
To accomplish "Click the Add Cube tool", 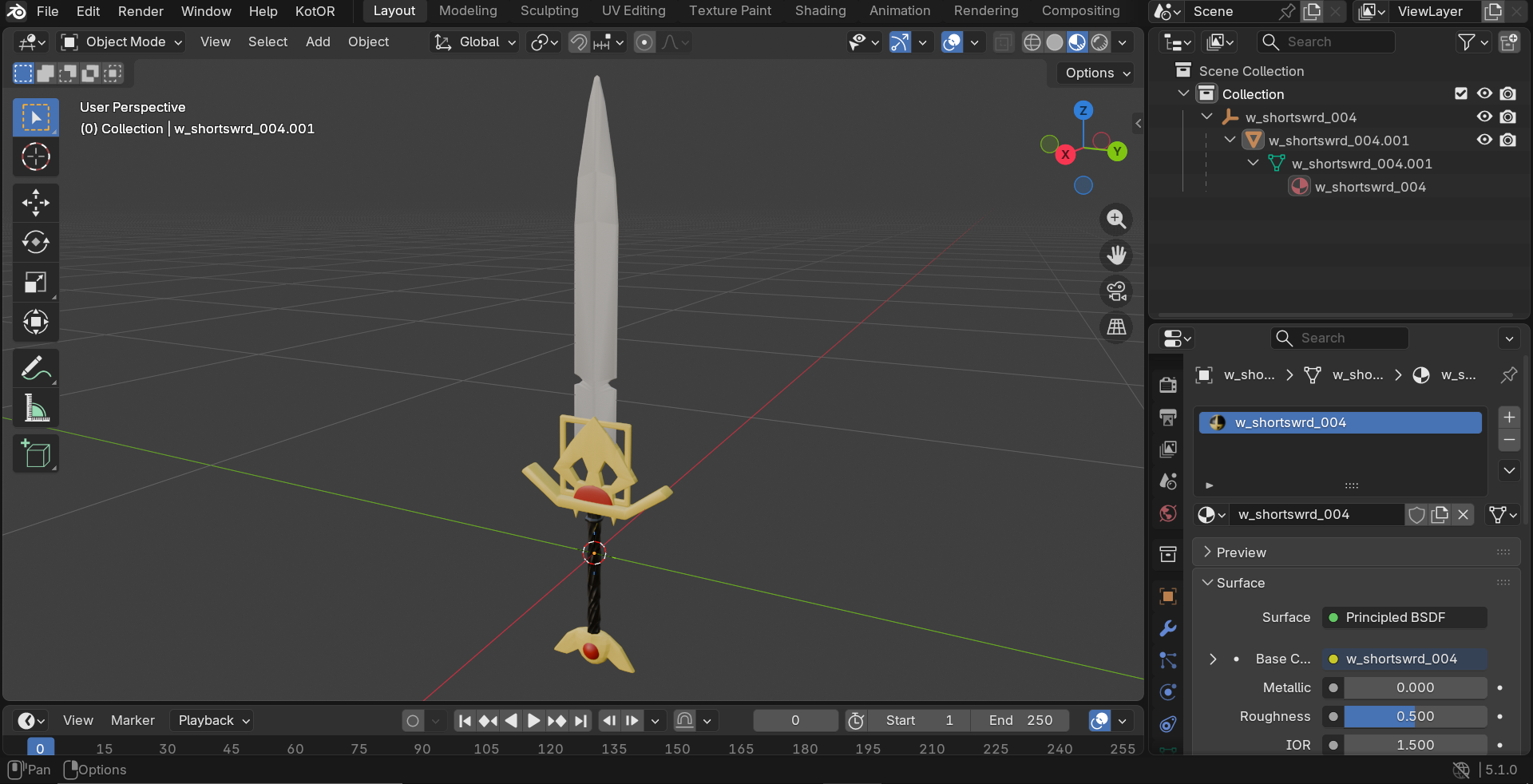I will [35, 453].
